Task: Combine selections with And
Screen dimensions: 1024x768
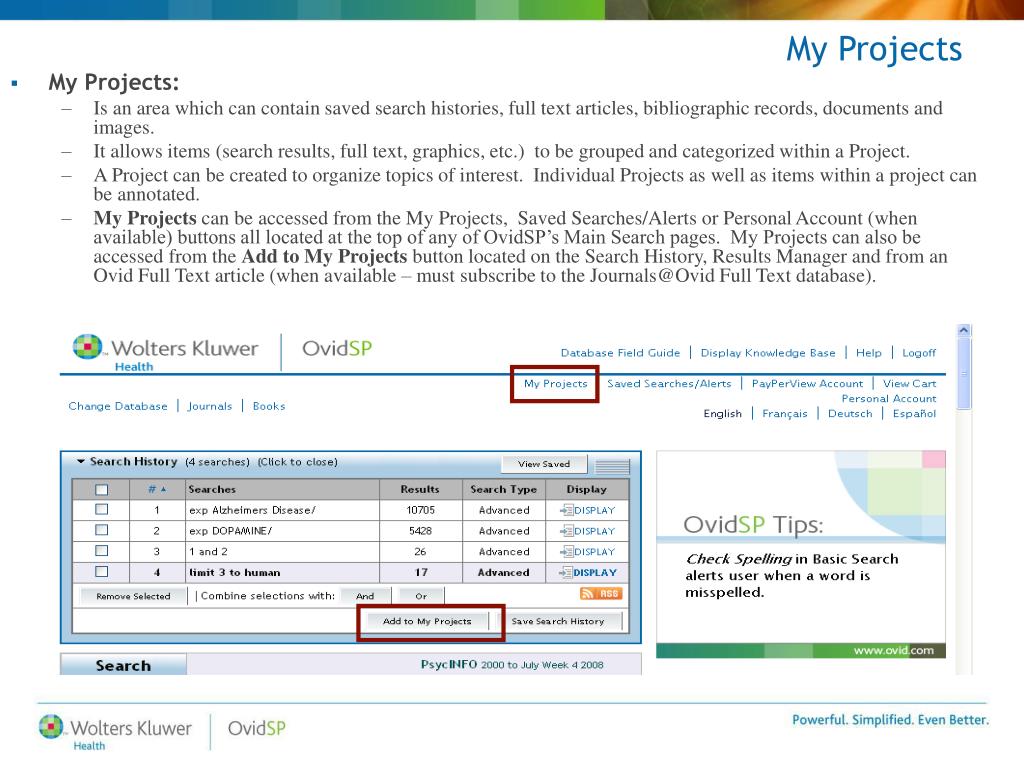Action: [x=365, y=596]
